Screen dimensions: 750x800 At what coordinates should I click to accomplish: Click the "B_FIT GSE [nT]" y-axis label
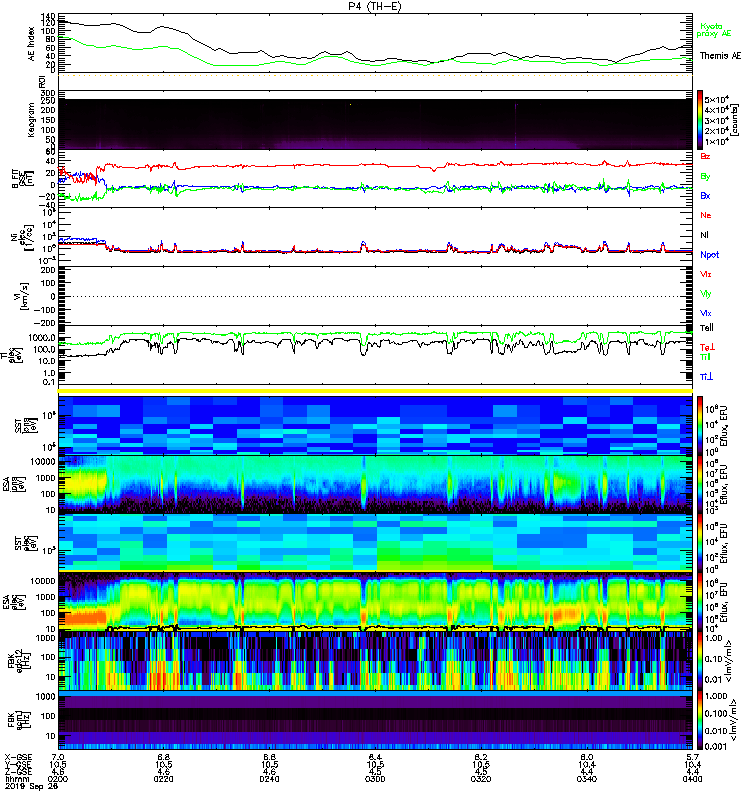coord(22,179)
